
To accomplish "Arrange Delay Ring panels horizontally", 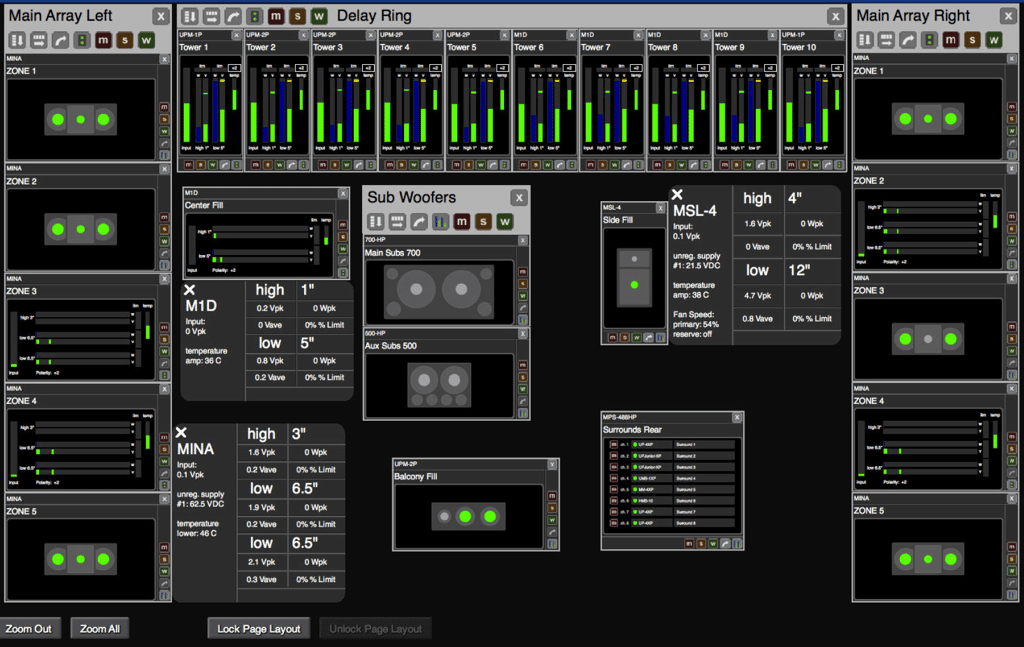I will (211, 16).
